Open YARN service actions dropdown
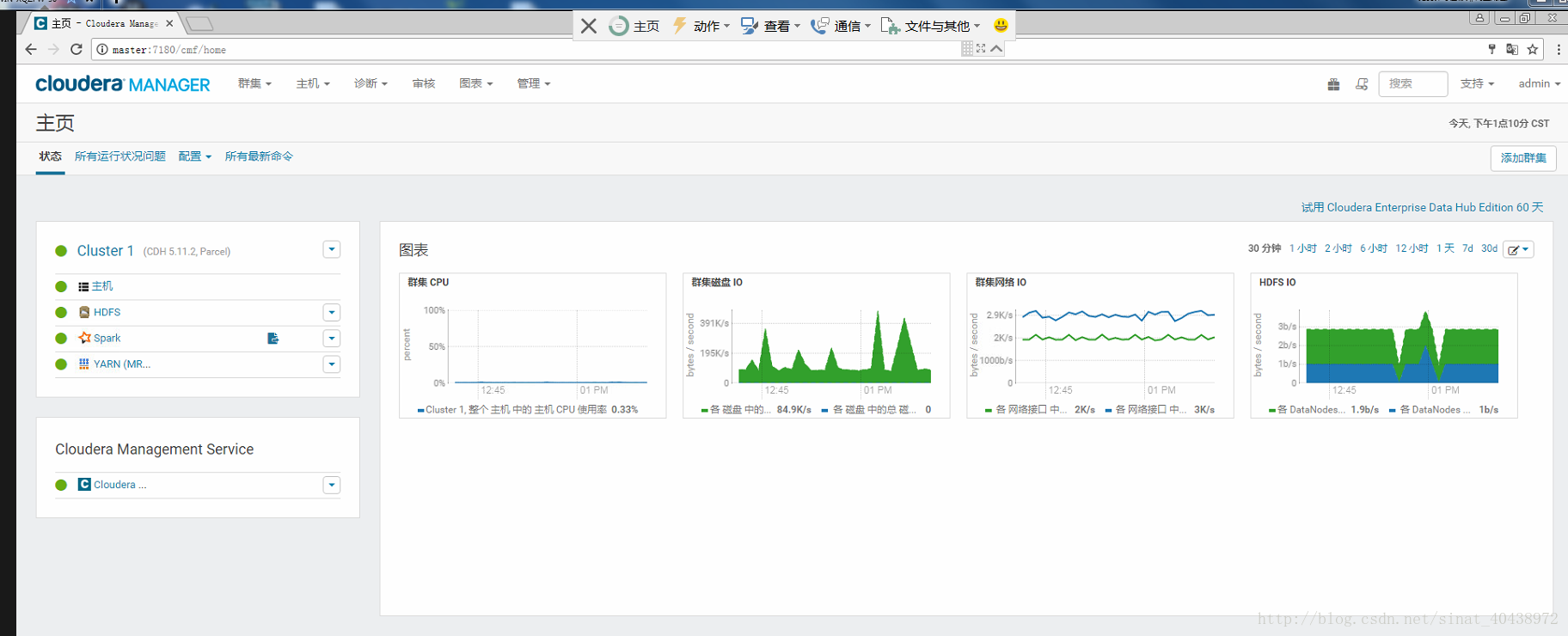Screen dimensions: 1568x636 (332, 364)
